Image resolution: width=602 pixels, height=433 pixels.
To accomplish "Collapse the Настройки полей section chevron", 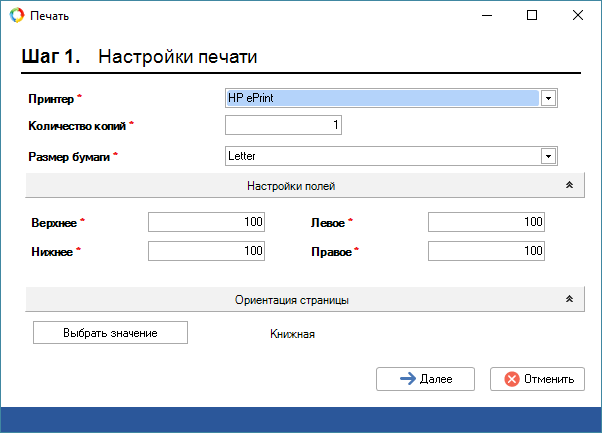I will pyautogui.click(x=569, y=186).
